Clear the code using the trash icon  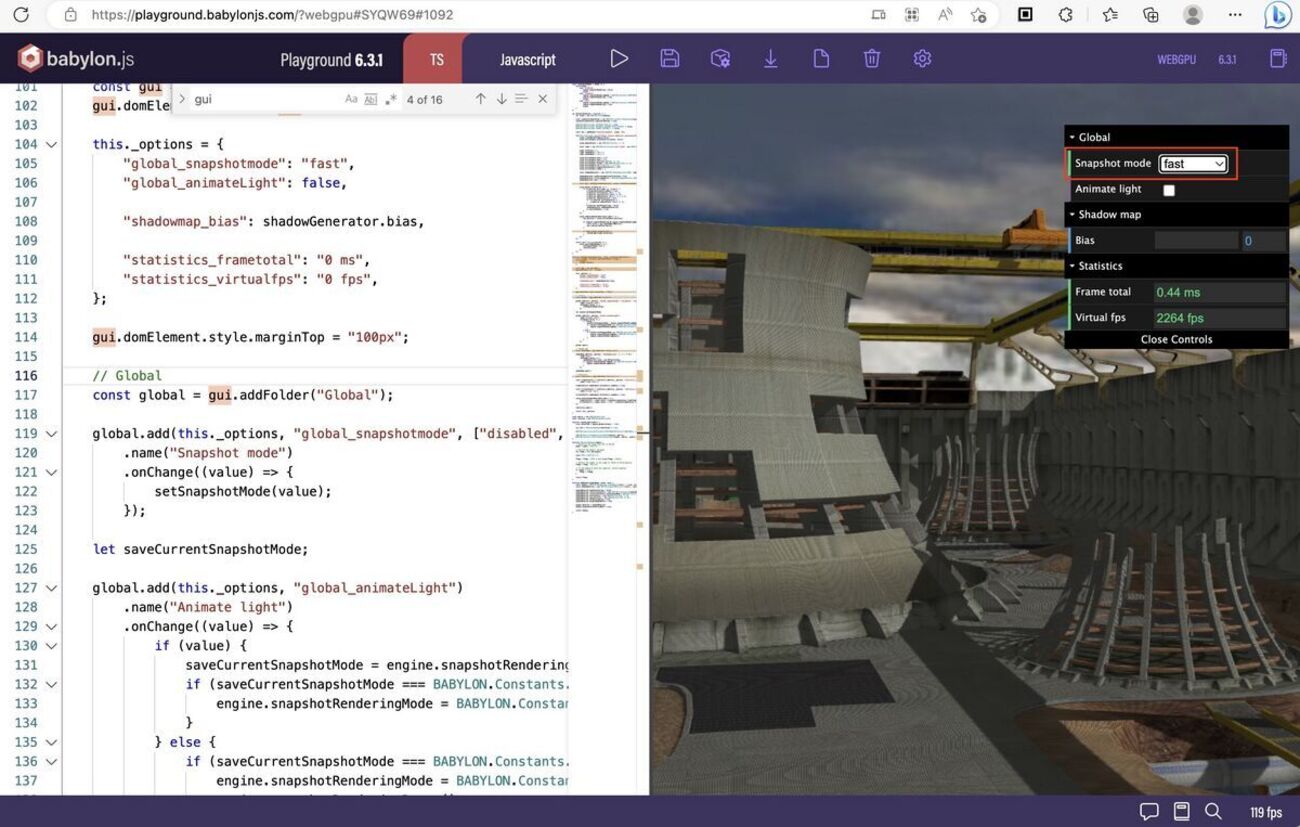[x=871, y=58]
